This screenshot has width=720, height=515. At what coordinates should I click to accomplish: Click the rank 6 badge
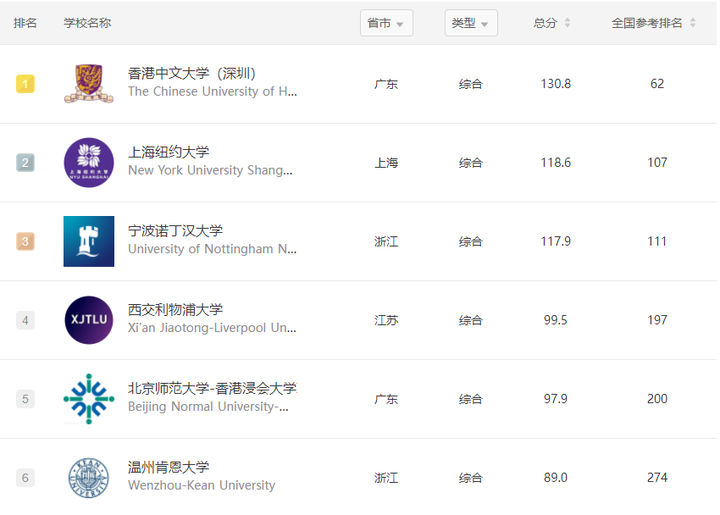(25, 478)
